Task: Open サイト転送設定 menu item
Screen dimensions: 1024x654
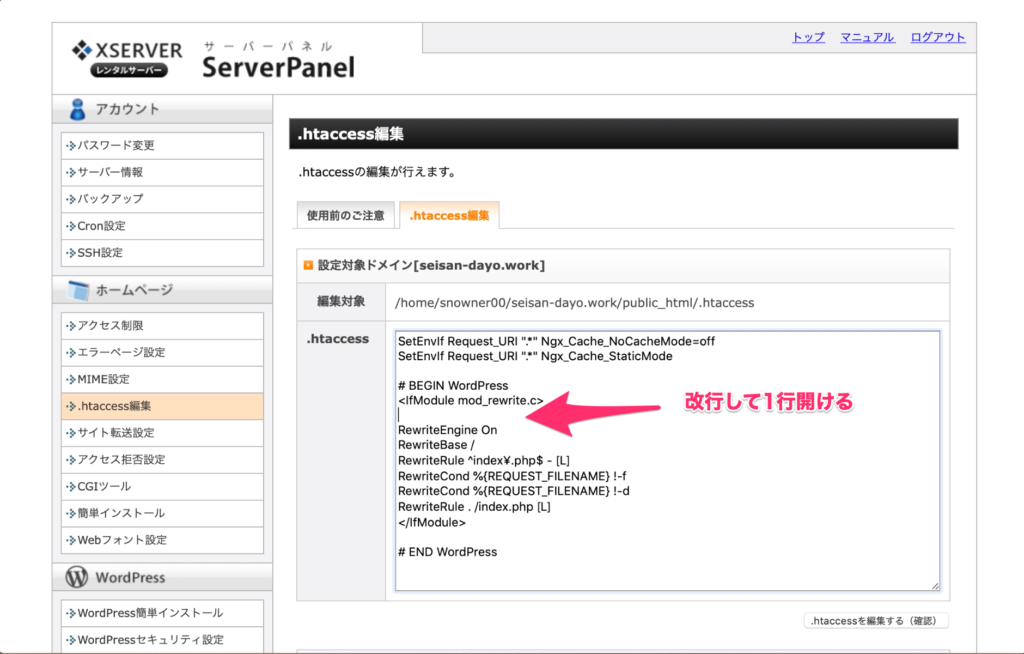Action: pos(116,433)
